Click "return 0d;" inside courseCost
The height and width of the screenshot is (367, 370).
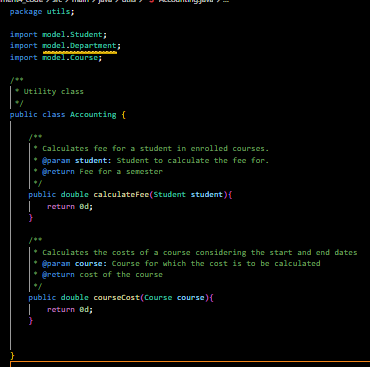tap(70, 309)
